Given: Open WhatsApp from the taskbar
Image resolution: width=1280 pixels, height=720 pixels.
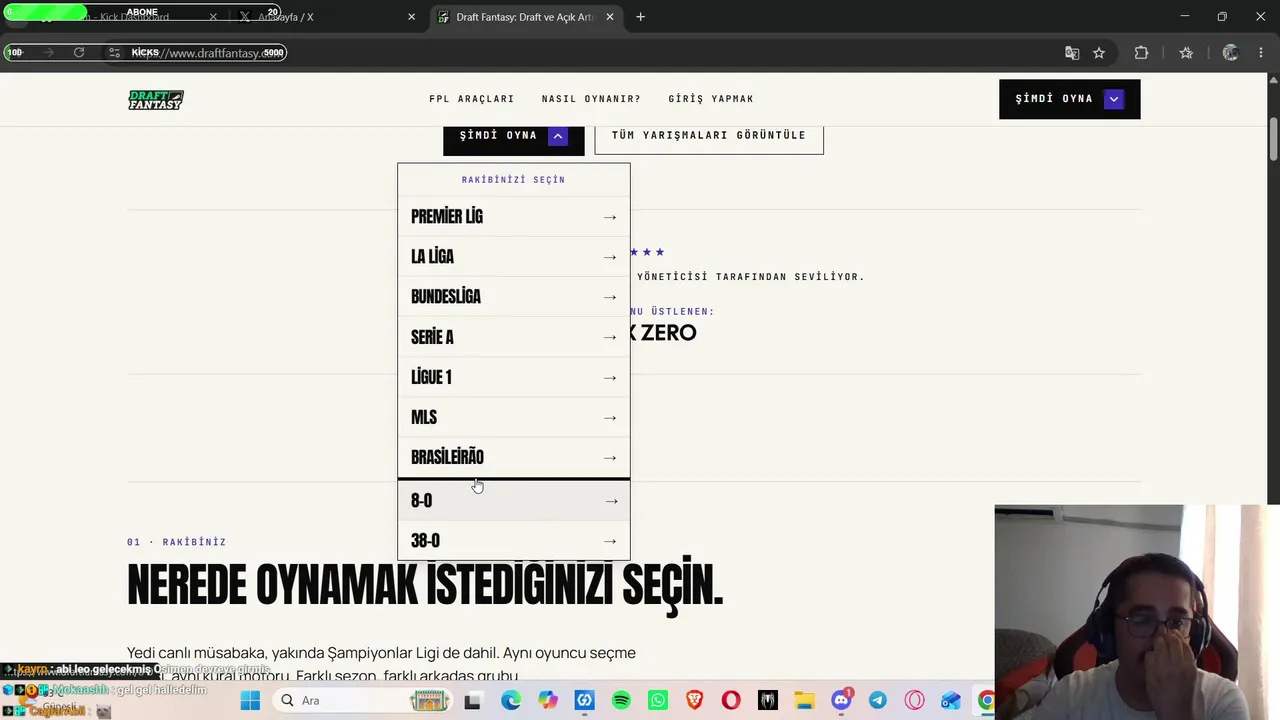Looking at the screenshot, I should click(x=658, y=701).
